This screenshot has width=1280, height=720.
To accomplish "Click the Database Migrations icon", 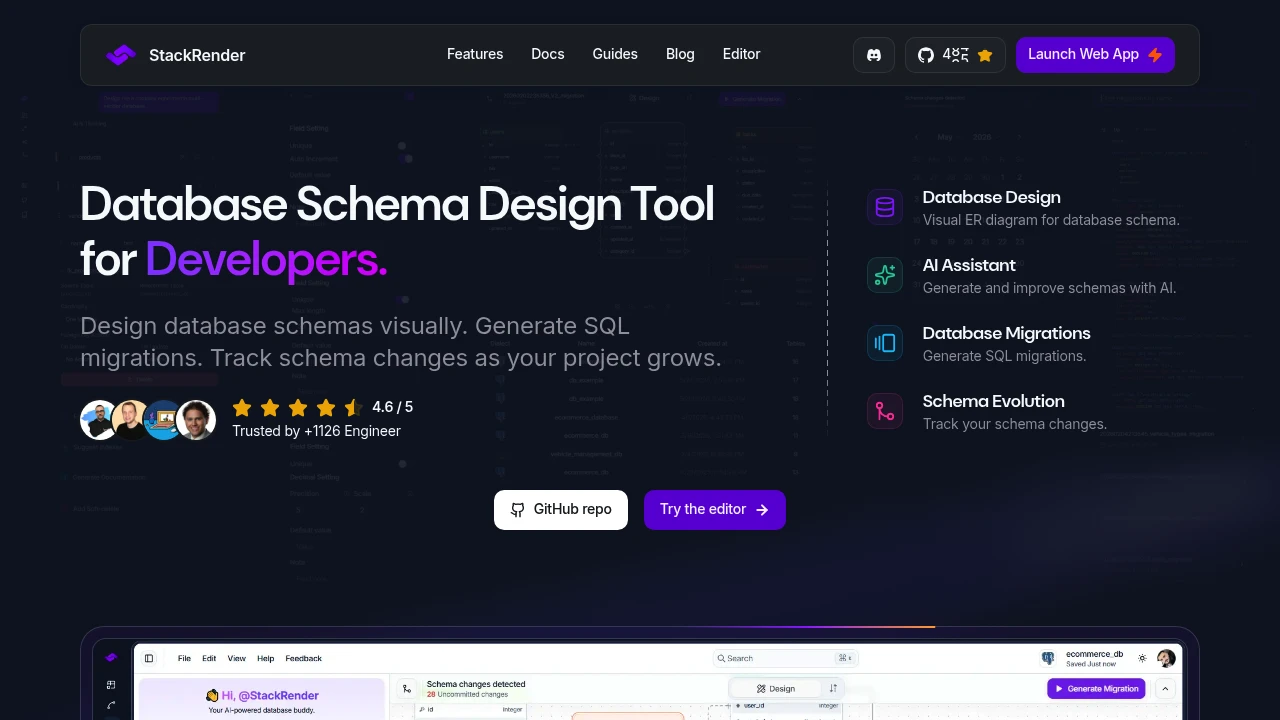I will coord(885,343).
